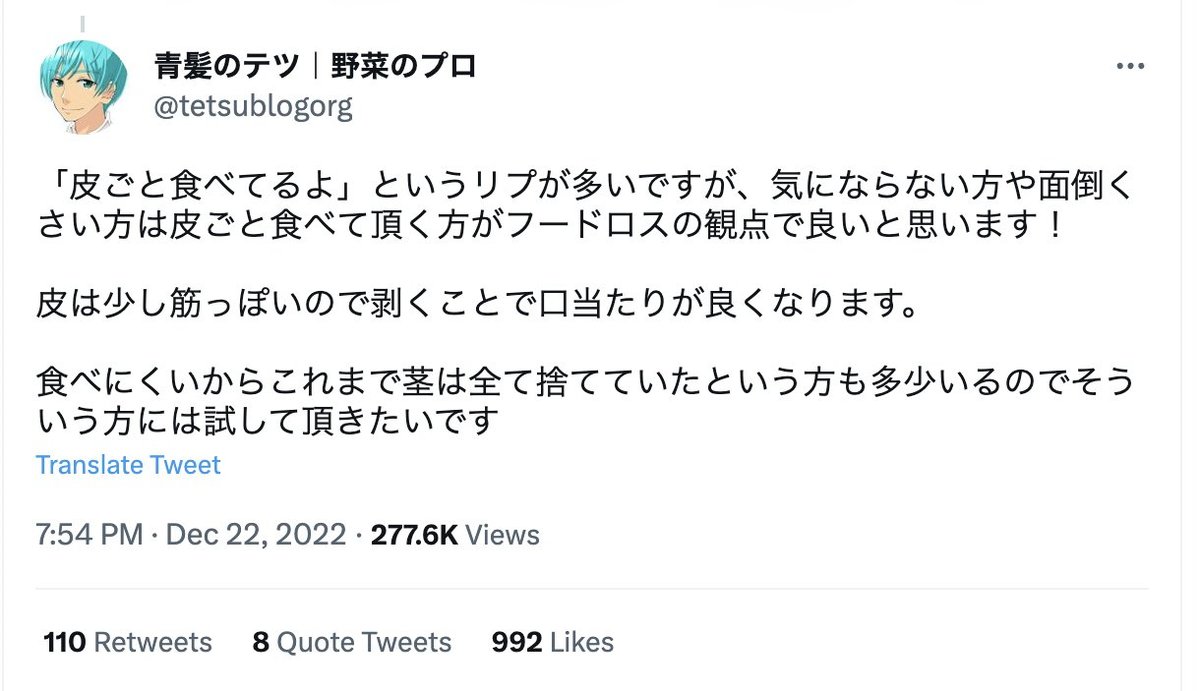
Task: Open the tweet's more options menu
Action: [1129, 67]
